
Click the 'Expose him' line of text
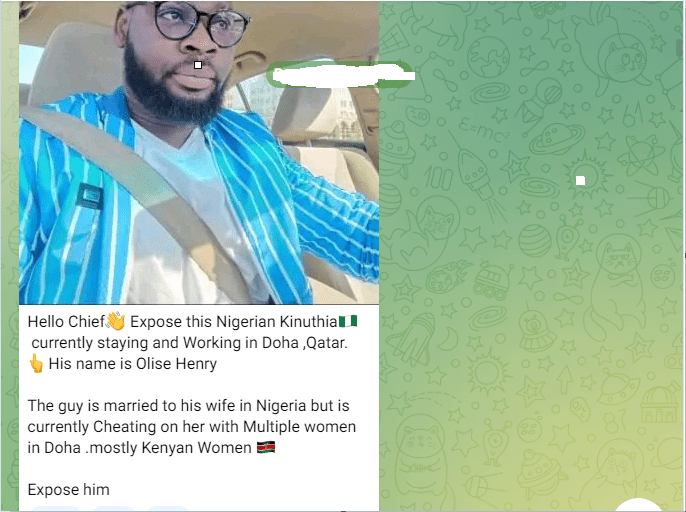(x=69, y=489)
